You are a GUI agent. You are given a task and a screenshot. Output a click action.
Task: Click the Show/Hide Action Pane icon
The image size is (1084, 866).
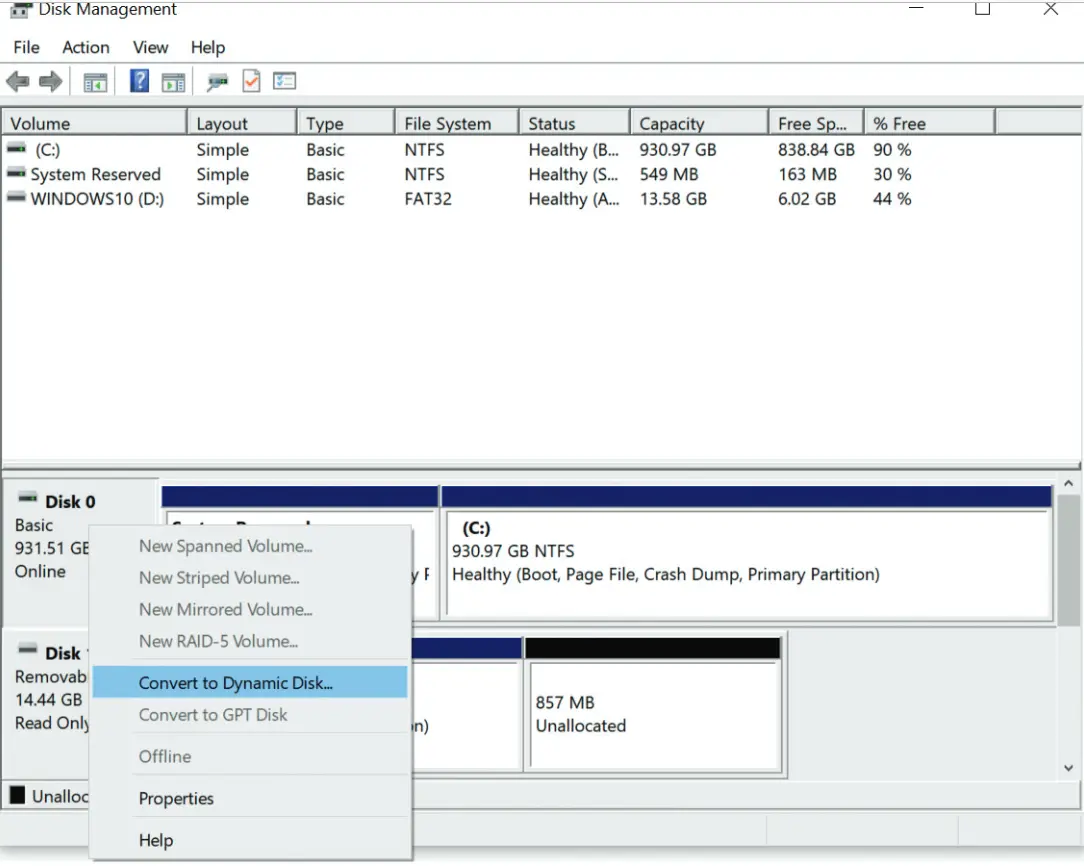pyautogui.click(x=173, y=82)
